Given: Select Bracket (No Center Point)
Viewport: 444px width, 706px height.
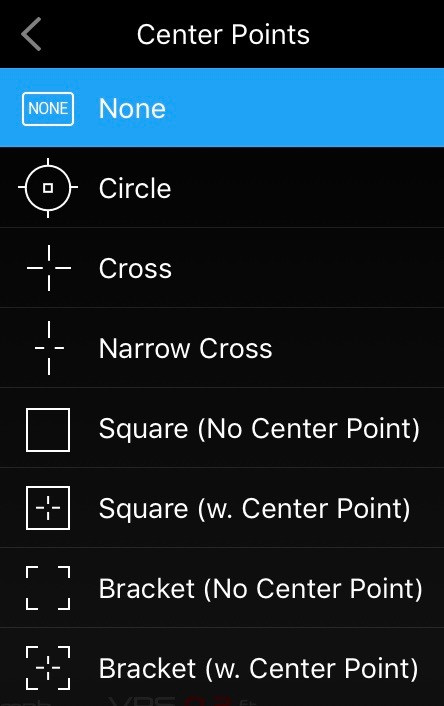Looking at the screenshot, I should pyautogui.click(x=222, y=588).
